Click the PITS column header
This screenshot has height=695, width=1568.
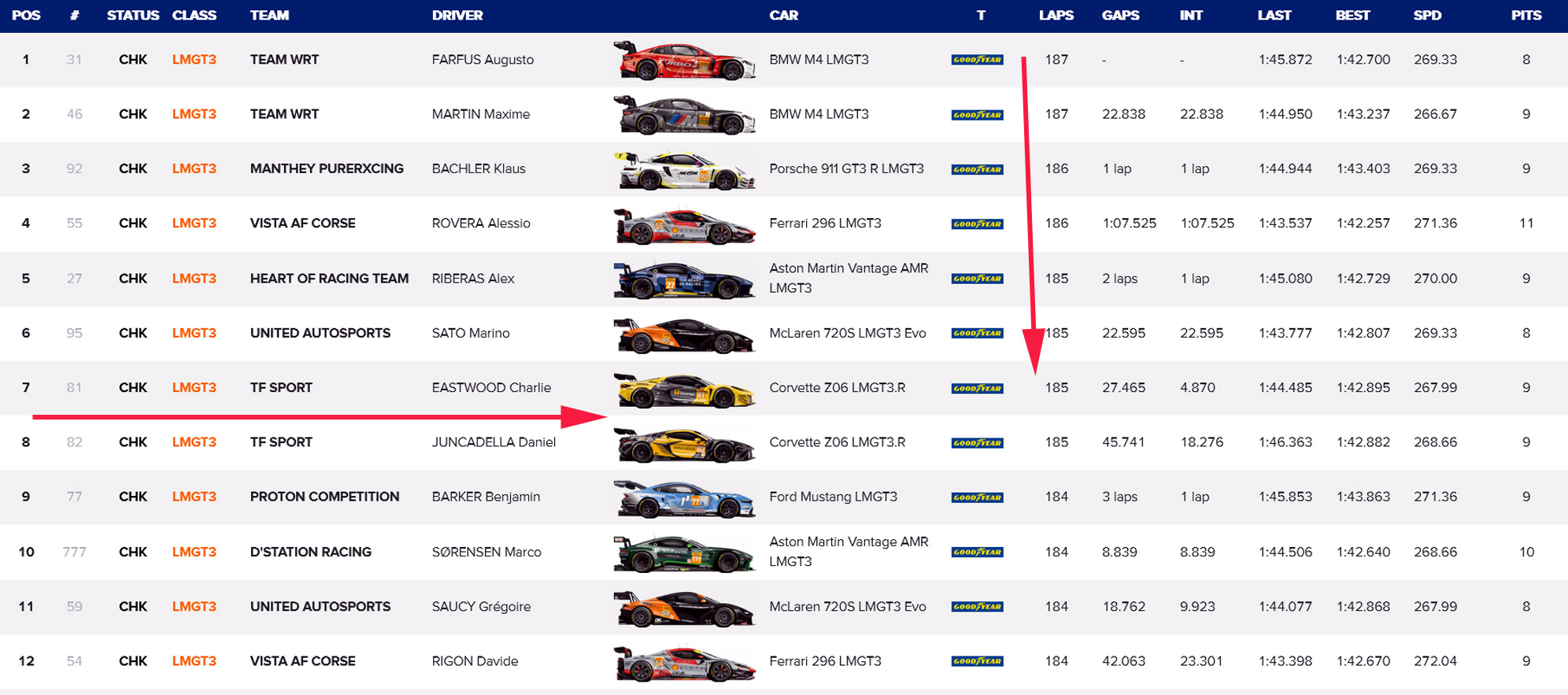[1526, 15]
